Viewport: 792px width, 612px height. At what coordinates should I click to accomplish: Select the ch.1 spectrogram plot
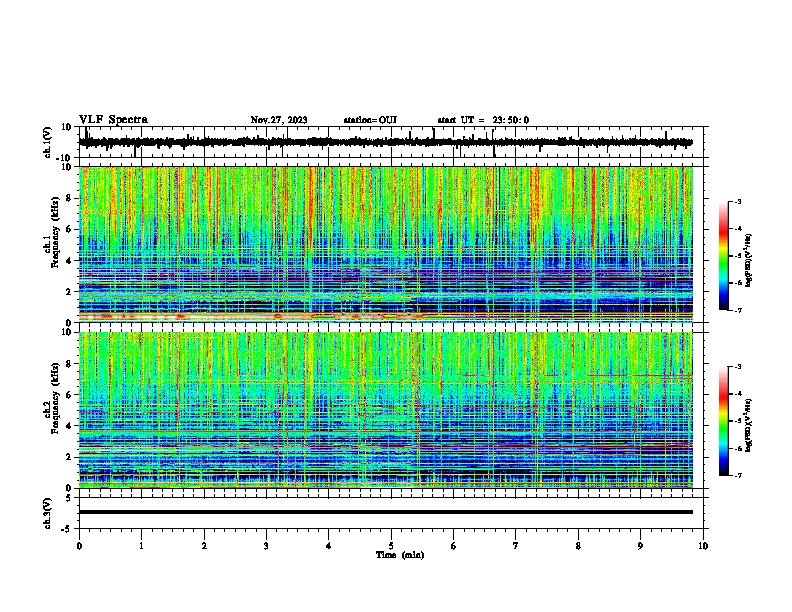click(385, 244)
